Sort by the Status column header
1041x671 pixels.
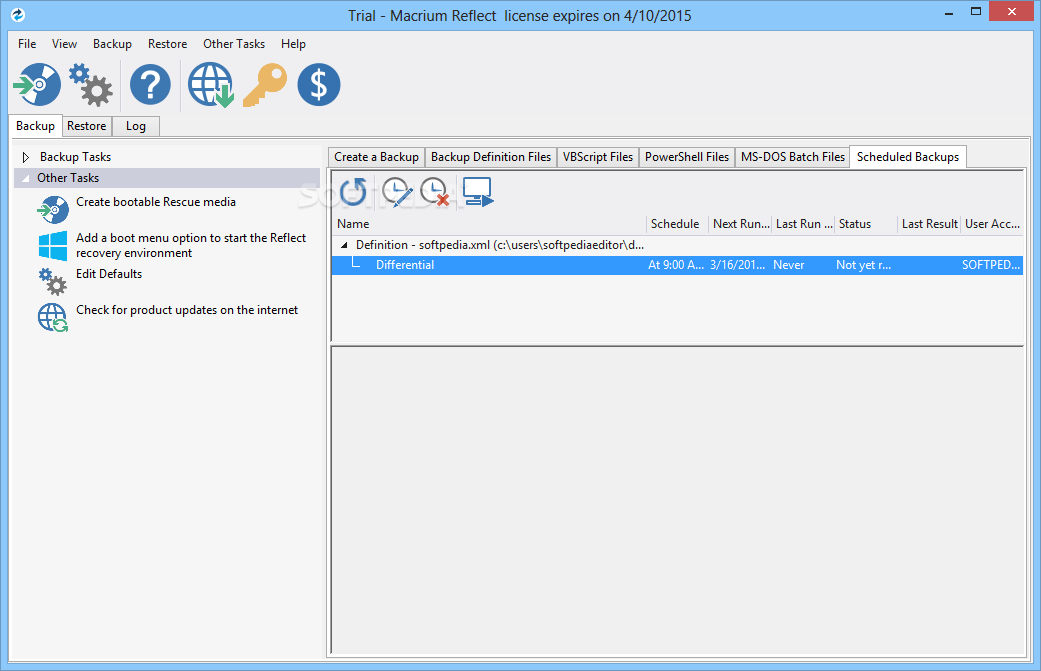(x=866, y=224)
